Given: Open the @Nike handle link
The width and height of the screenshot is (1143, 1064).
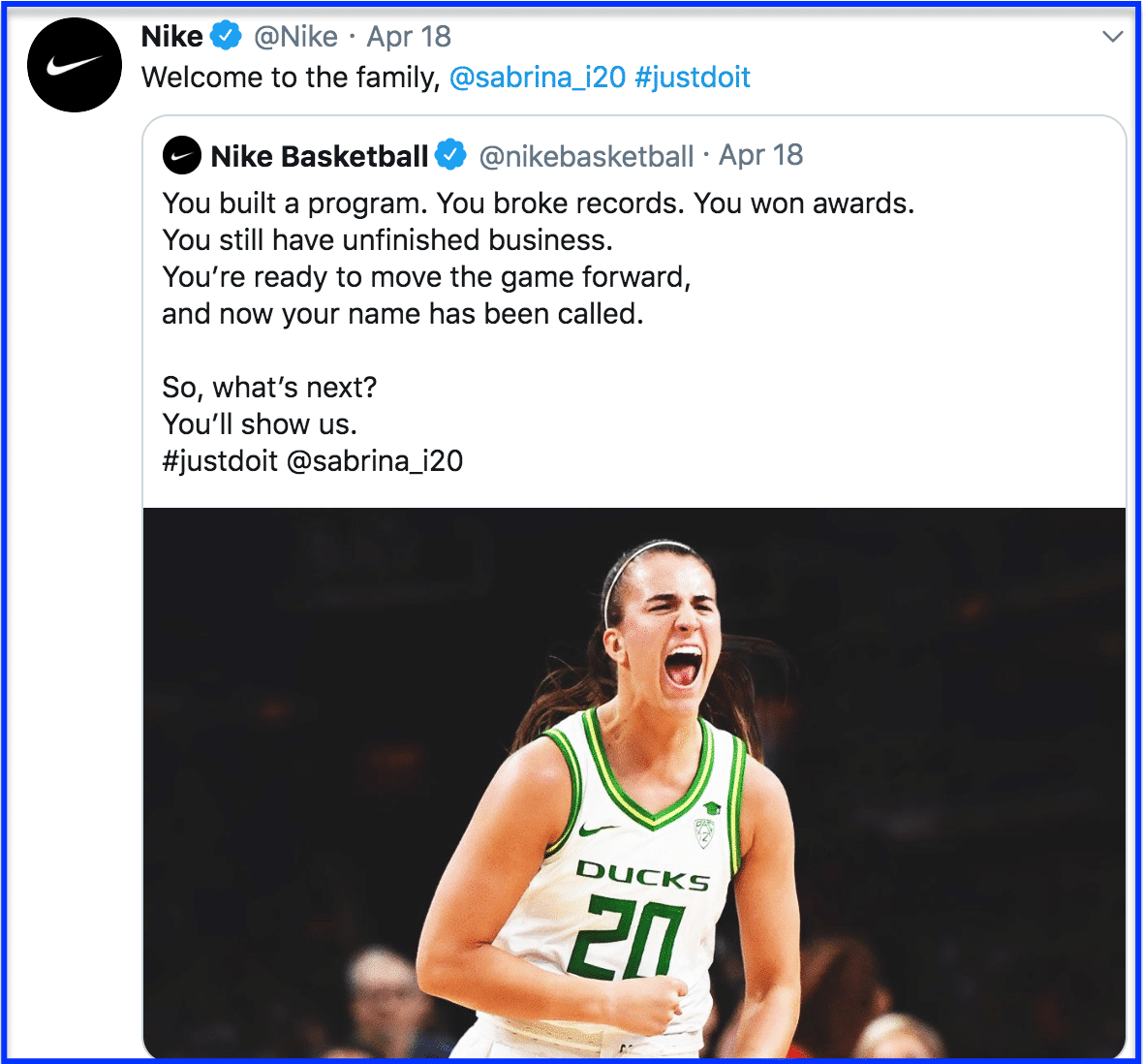Looking at the screenshot, I should click(296, 37).
